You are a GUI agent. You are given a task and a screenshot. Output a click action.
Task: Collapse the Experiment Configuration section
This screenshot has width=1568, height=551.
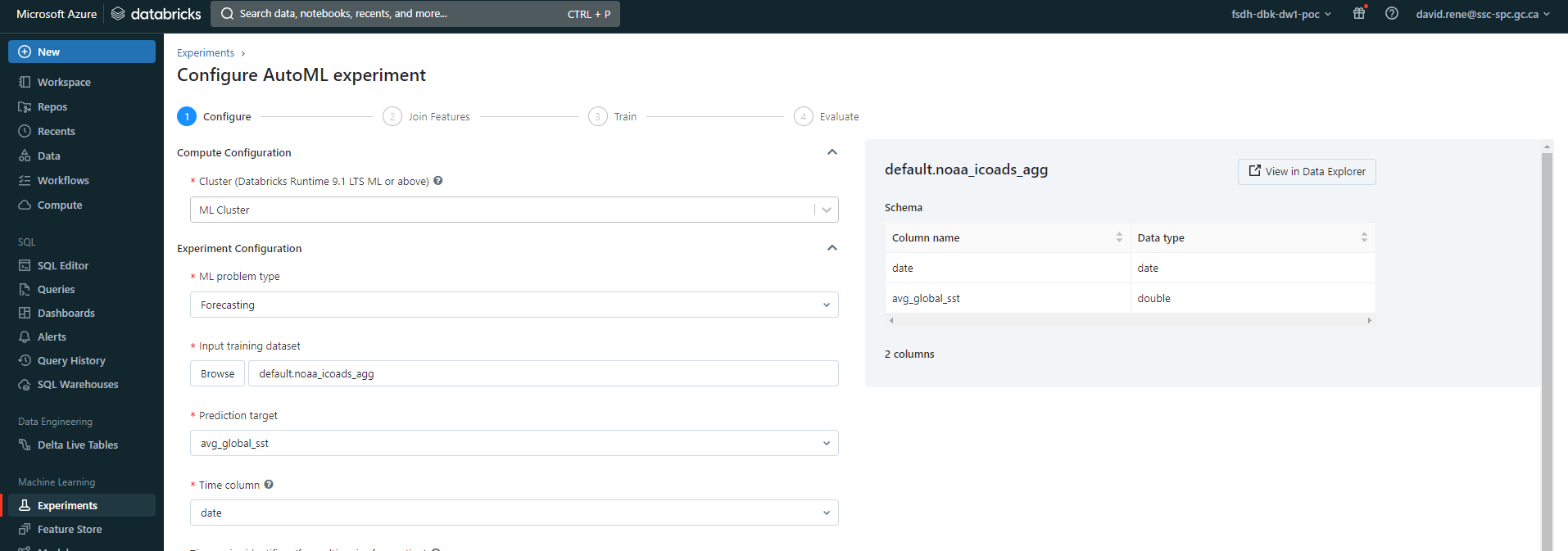pyautogui.click(x=832, y=248)
